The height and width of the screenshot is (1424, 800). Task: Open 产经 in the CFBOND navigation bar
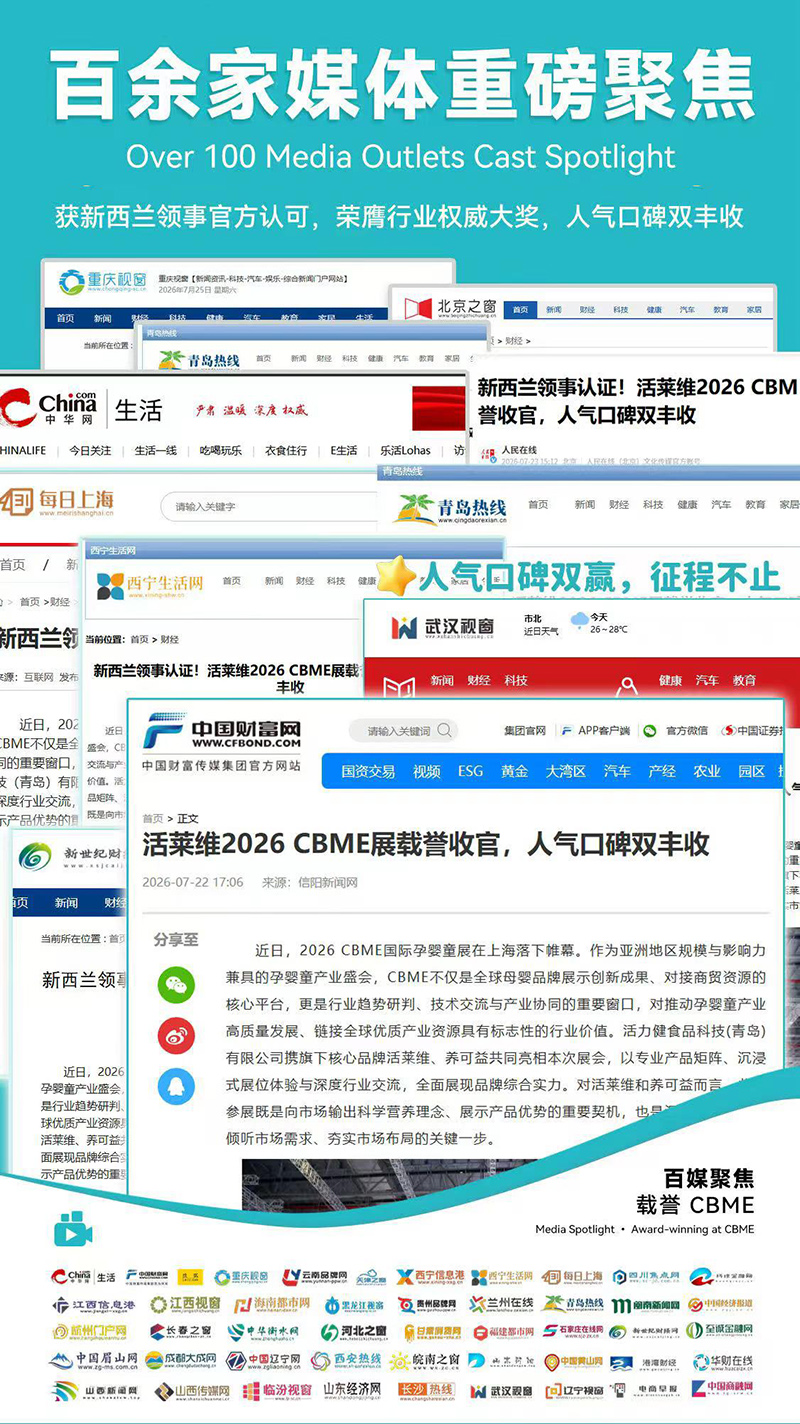point(662,771)
